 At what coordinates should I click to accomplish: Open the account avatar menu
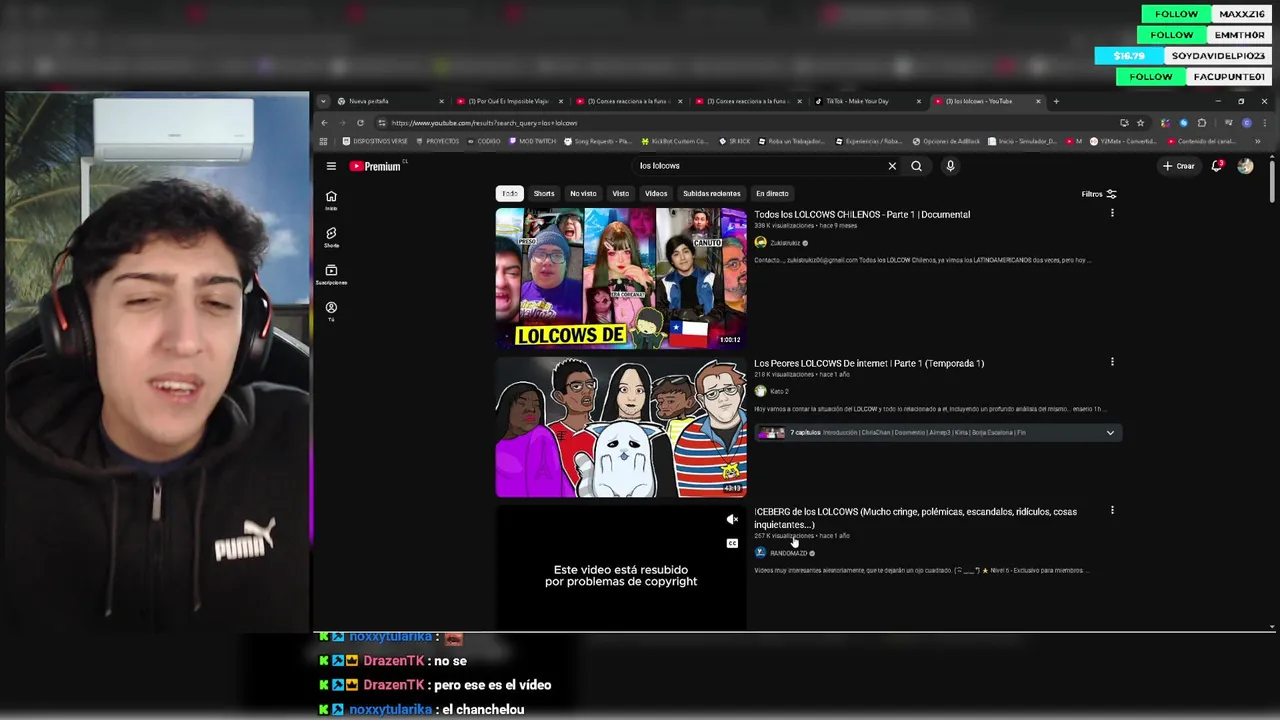(1245, 166)
